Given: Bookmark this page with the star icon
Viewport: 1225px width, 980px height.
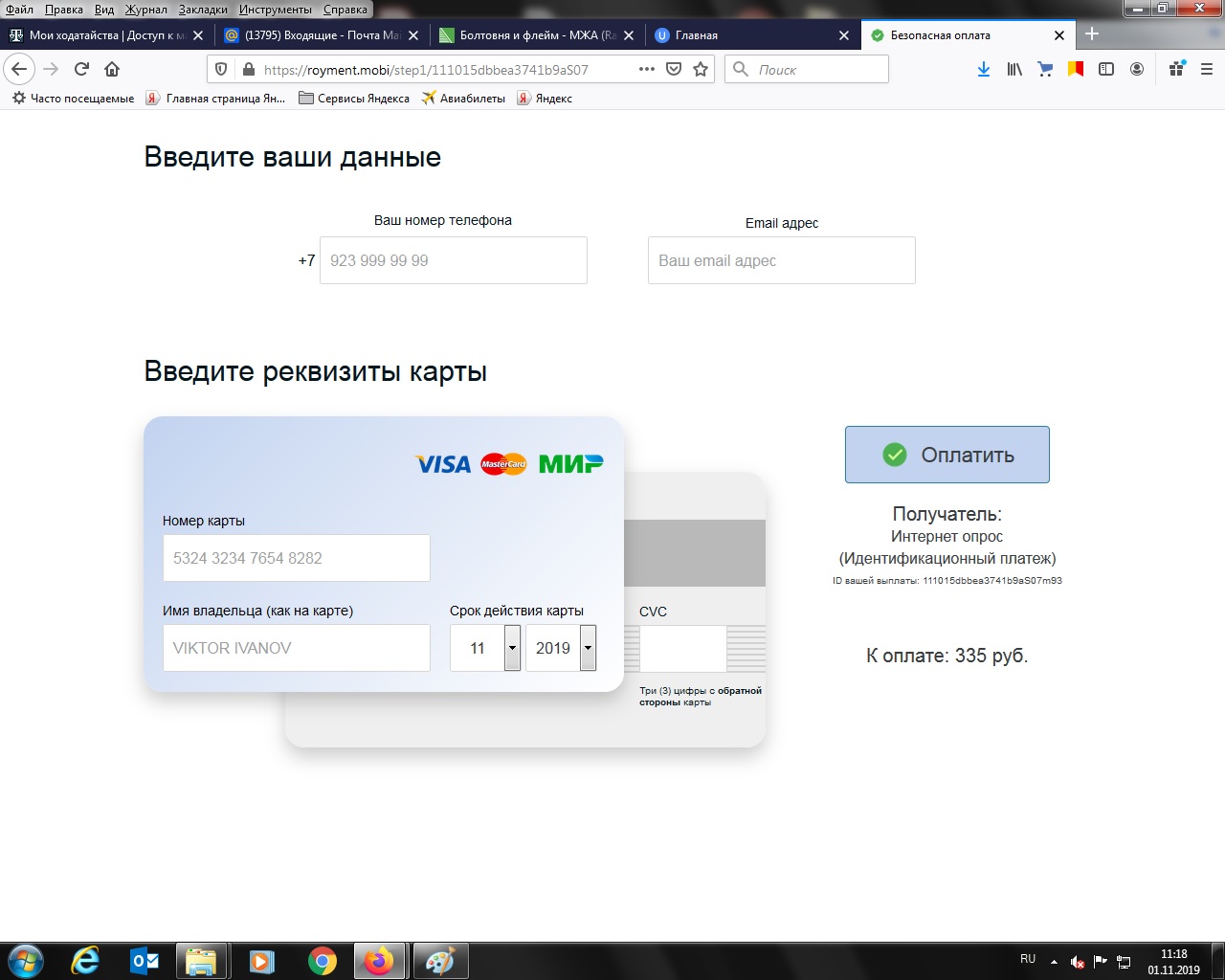Looking at the screenshot, I should click(x=701, y=69).
